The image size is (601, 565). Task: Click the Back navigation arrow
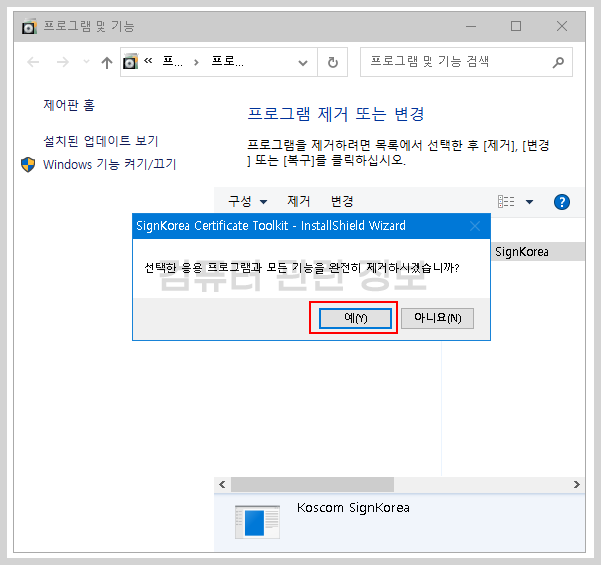[33, 62]
